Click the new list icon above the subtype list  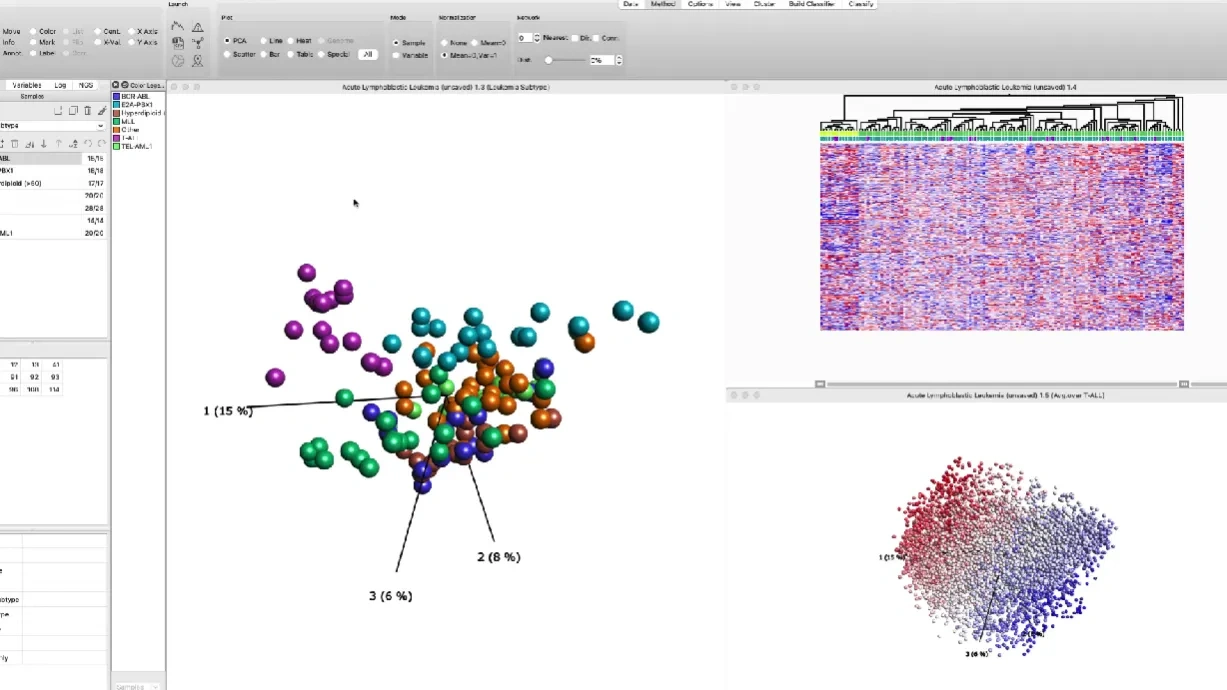click(58, 110)
